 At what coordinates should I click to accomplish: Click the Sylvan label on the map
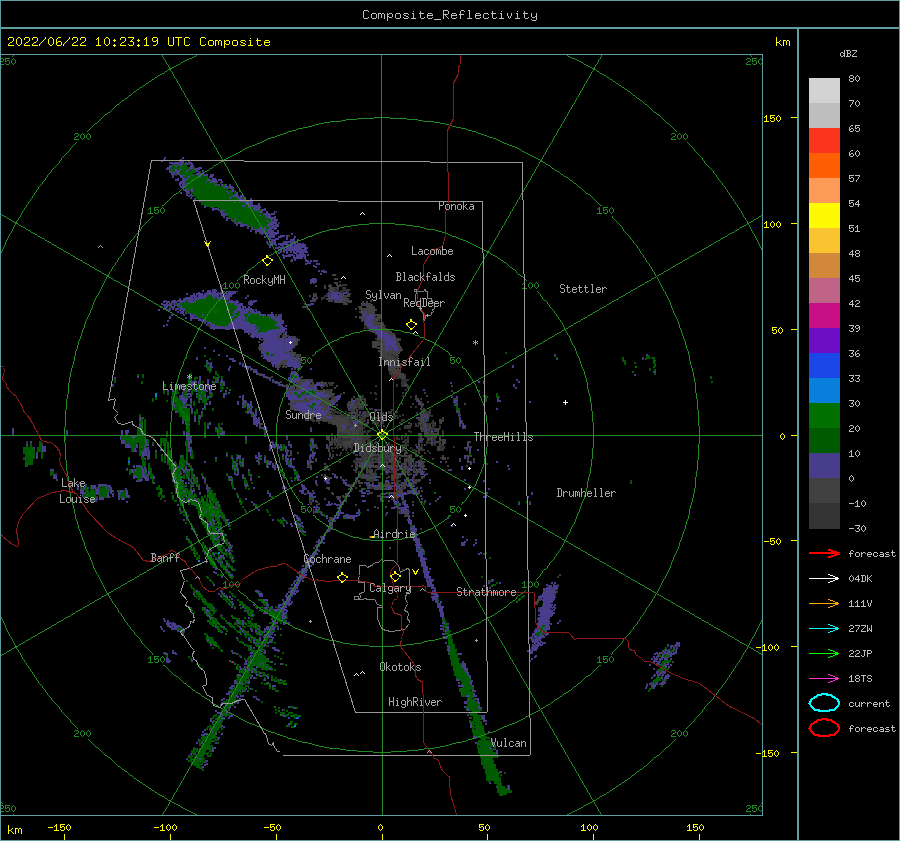pyautogui.click(x=383, y=295)
